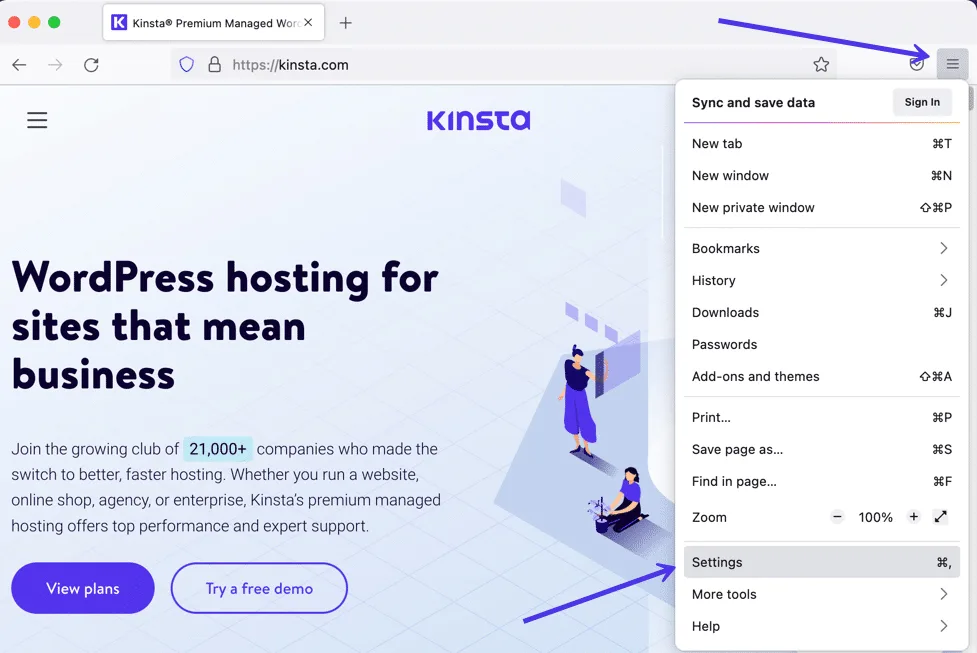The image size is (977, 653).
Task: Click the Kinsta favicon in the tab
Action: coord(119,22)
